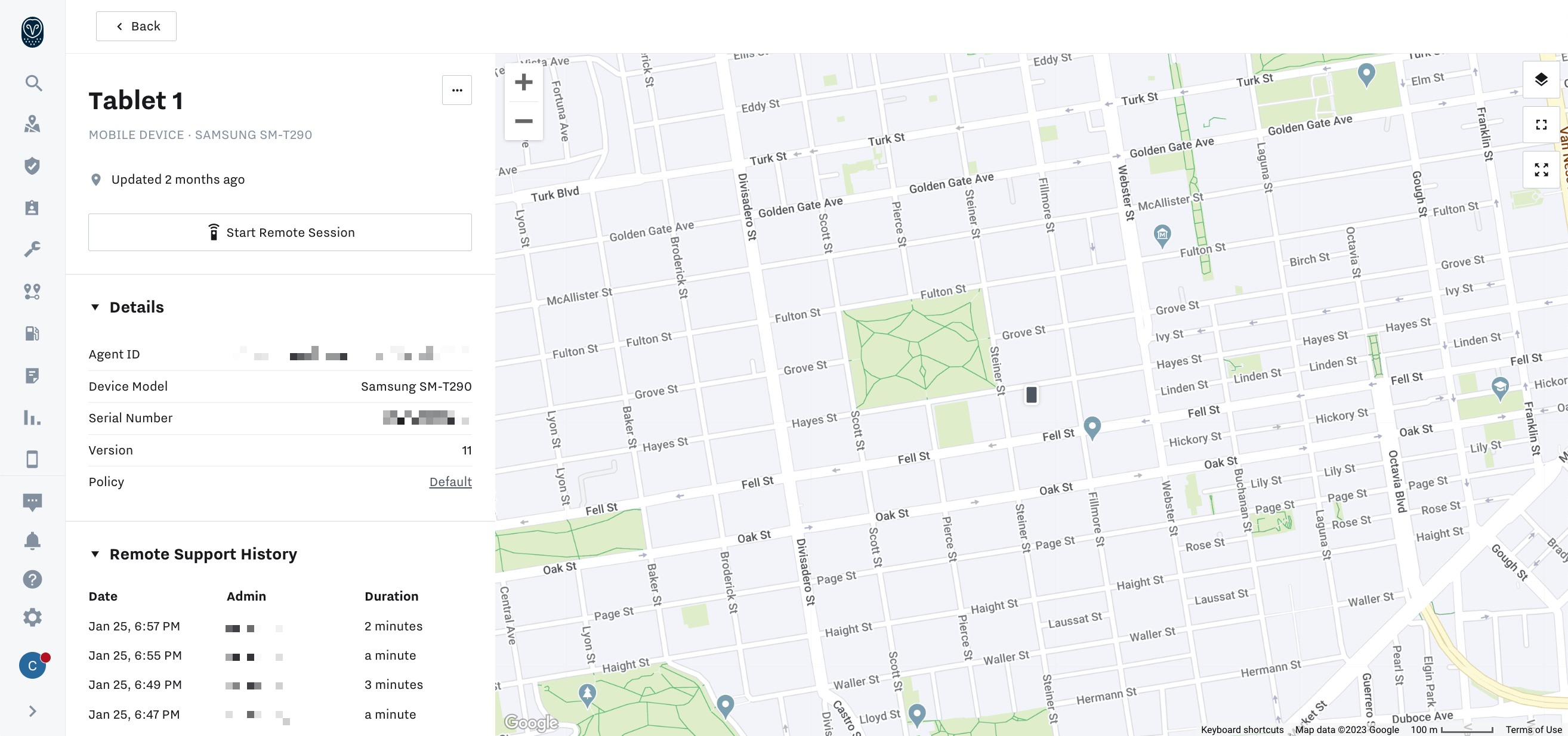Image resolution: width=1568 pixels, height=736 pixels.
Task: Open the device options ellipsis menu
Action: coord(457,89)
